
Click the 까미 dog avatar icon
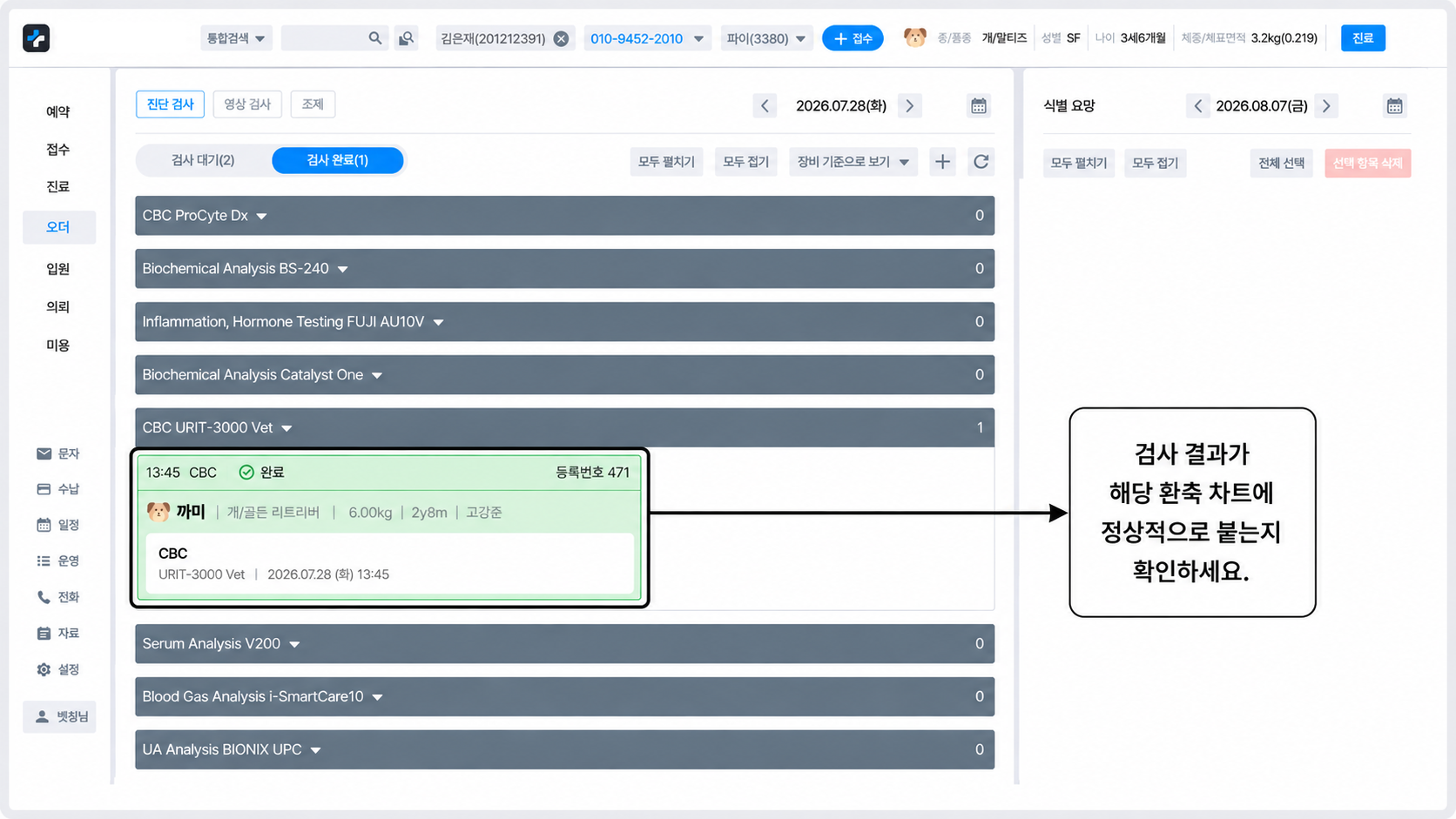[x=158, y=512]
